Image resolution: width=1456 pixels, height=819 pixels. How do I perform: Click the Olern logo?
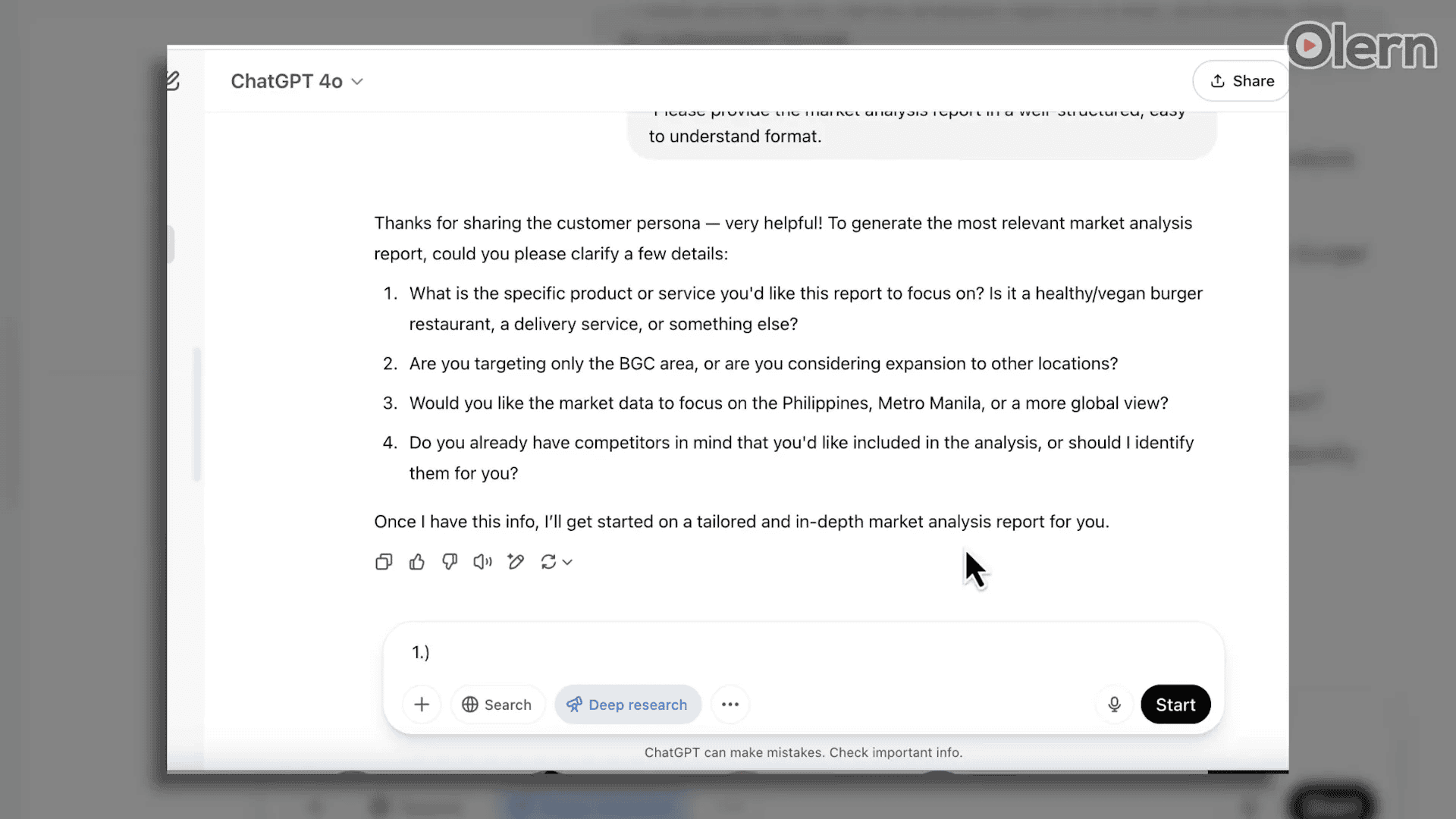[1360, 47]
